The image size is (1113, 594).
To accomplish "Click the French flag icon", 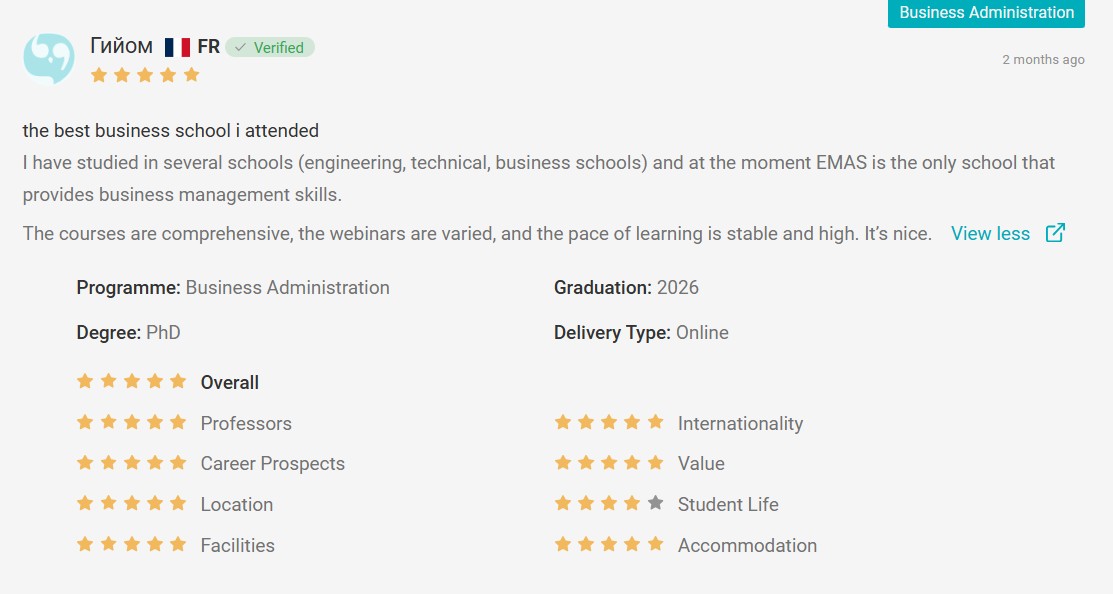I will (x=177, y=48).
